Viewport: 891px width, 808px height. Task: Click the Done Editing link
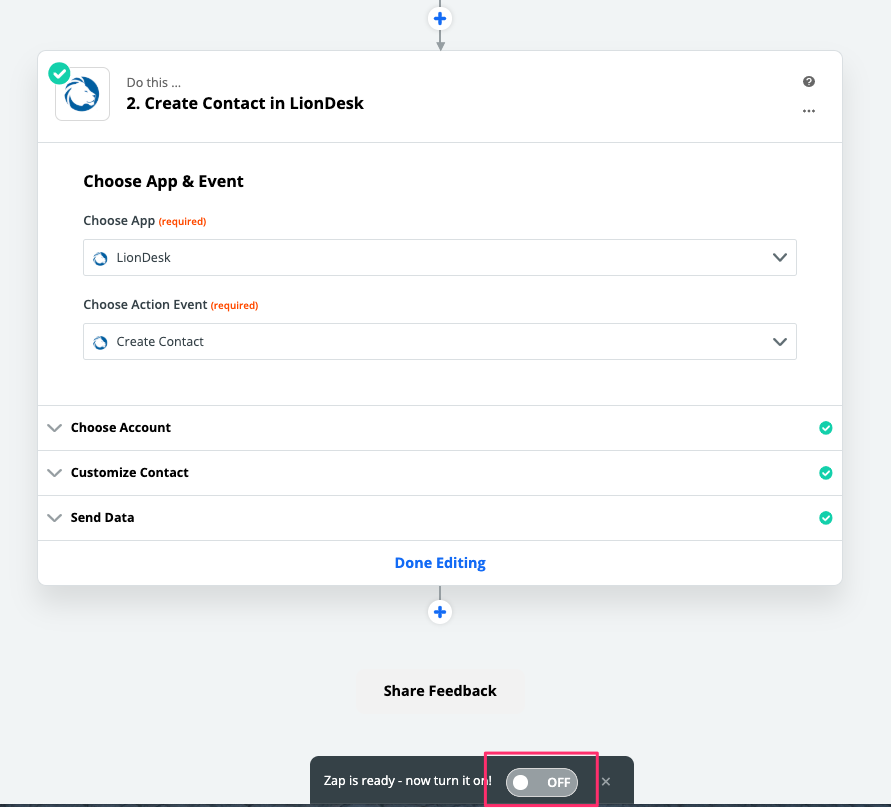coord(440,563)
